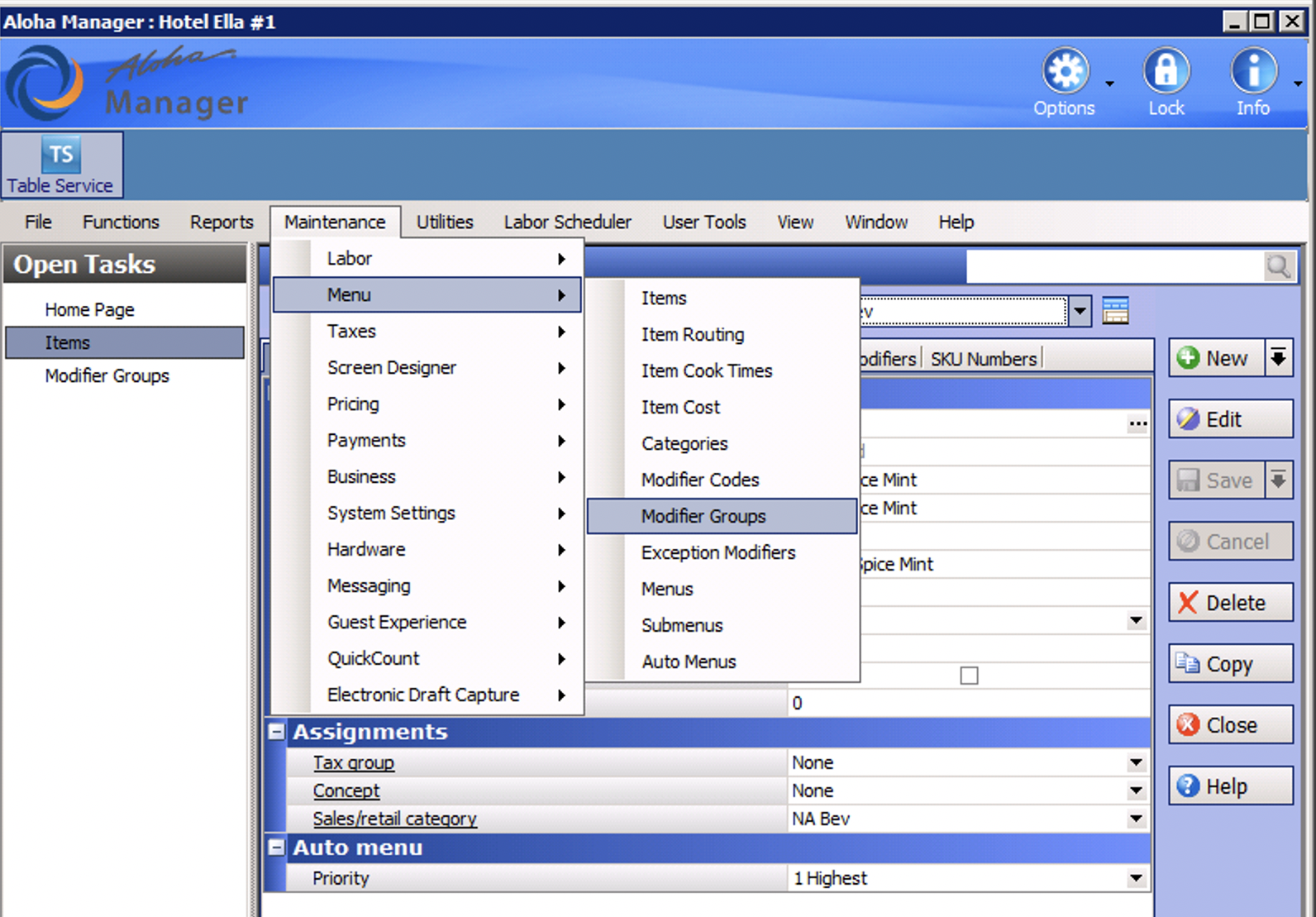
Task: Choose Item Cook Times
Action: click(x=722, y=371)
